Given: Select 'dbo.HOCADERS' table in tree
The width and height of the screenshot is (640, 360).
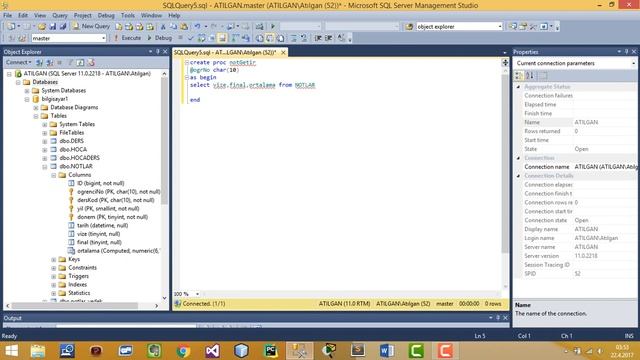Looking at the screenshot, I should [80, 158].
